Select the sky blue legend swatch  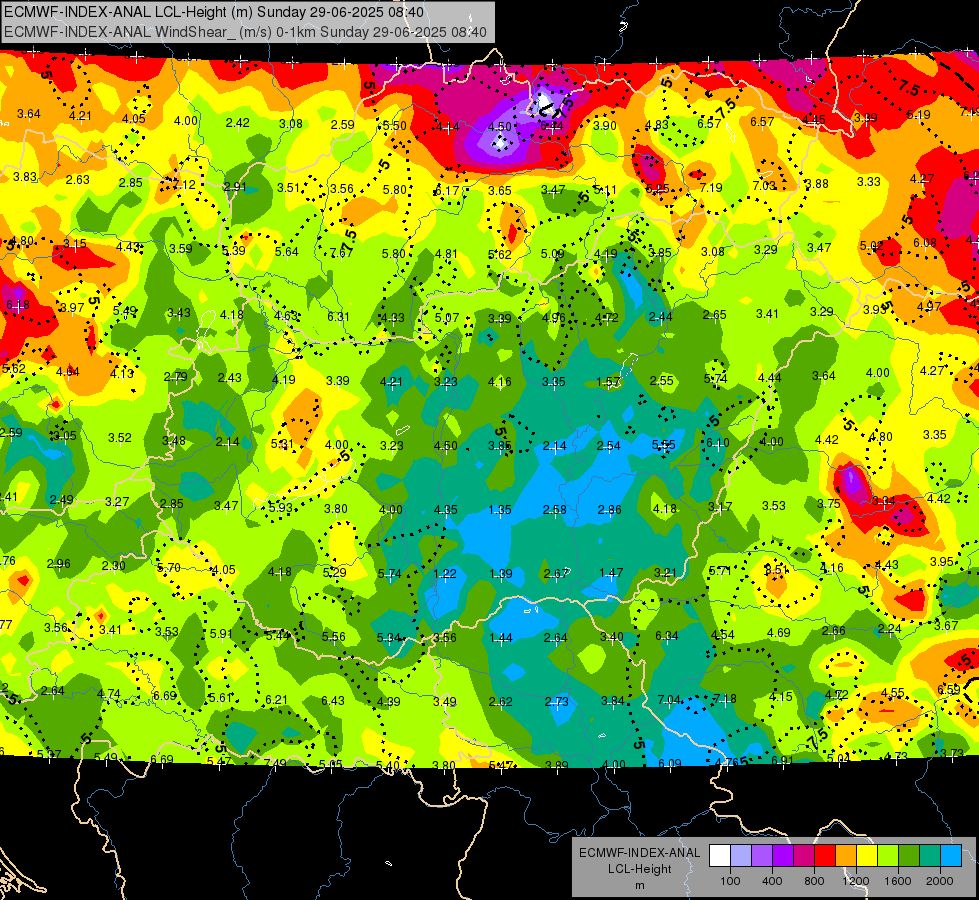(952, 856)
